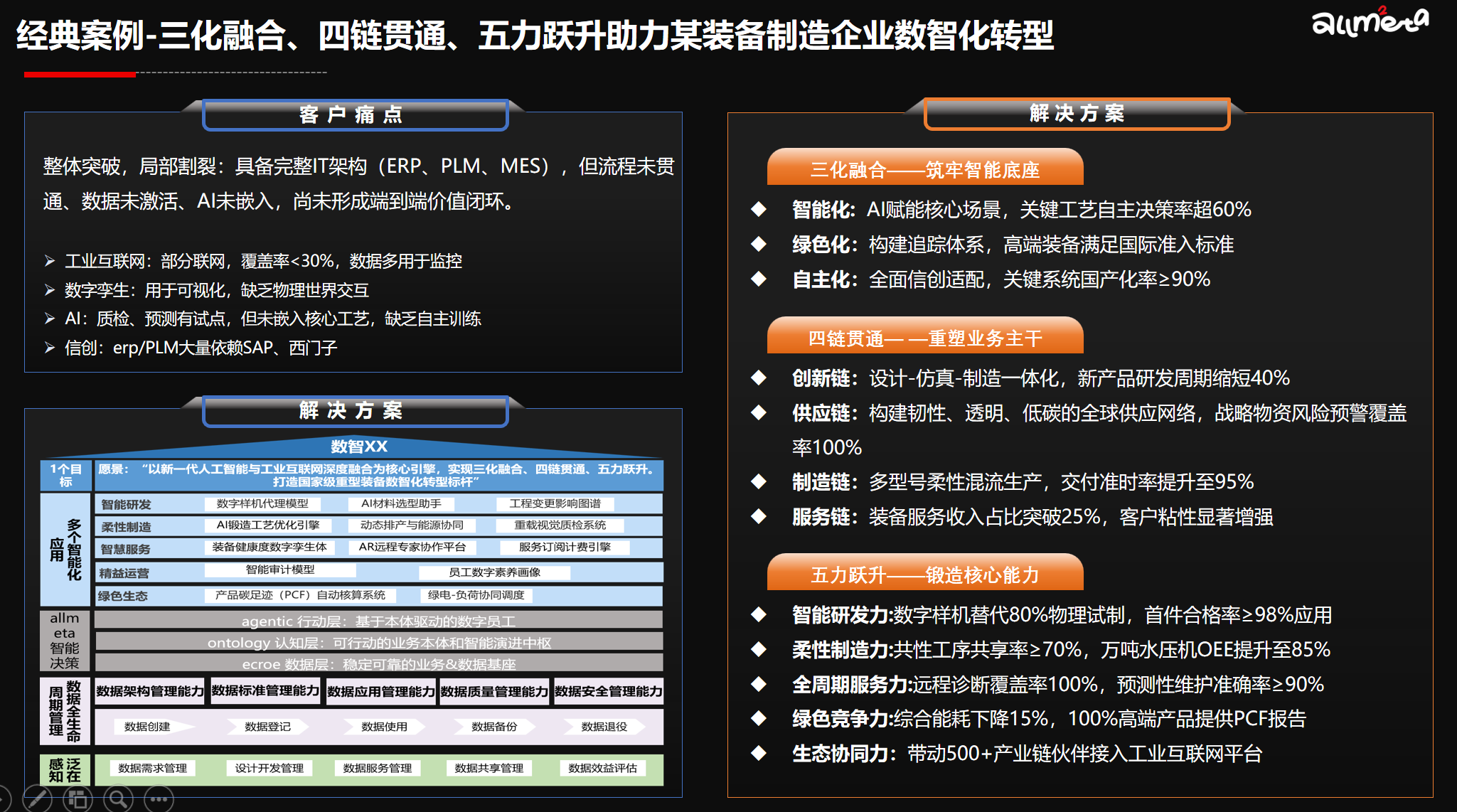Click the magnifier zoom into slide icon
The height and width of the screenshot is (812, 1457).
118,798
